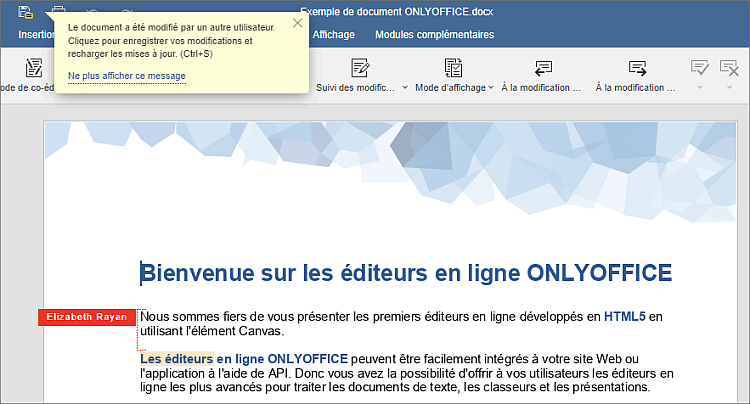This screenshot has width=750, height=404.
Task: Click the Elizabeth Rayan collaborator label
Action: click(86, 317)
